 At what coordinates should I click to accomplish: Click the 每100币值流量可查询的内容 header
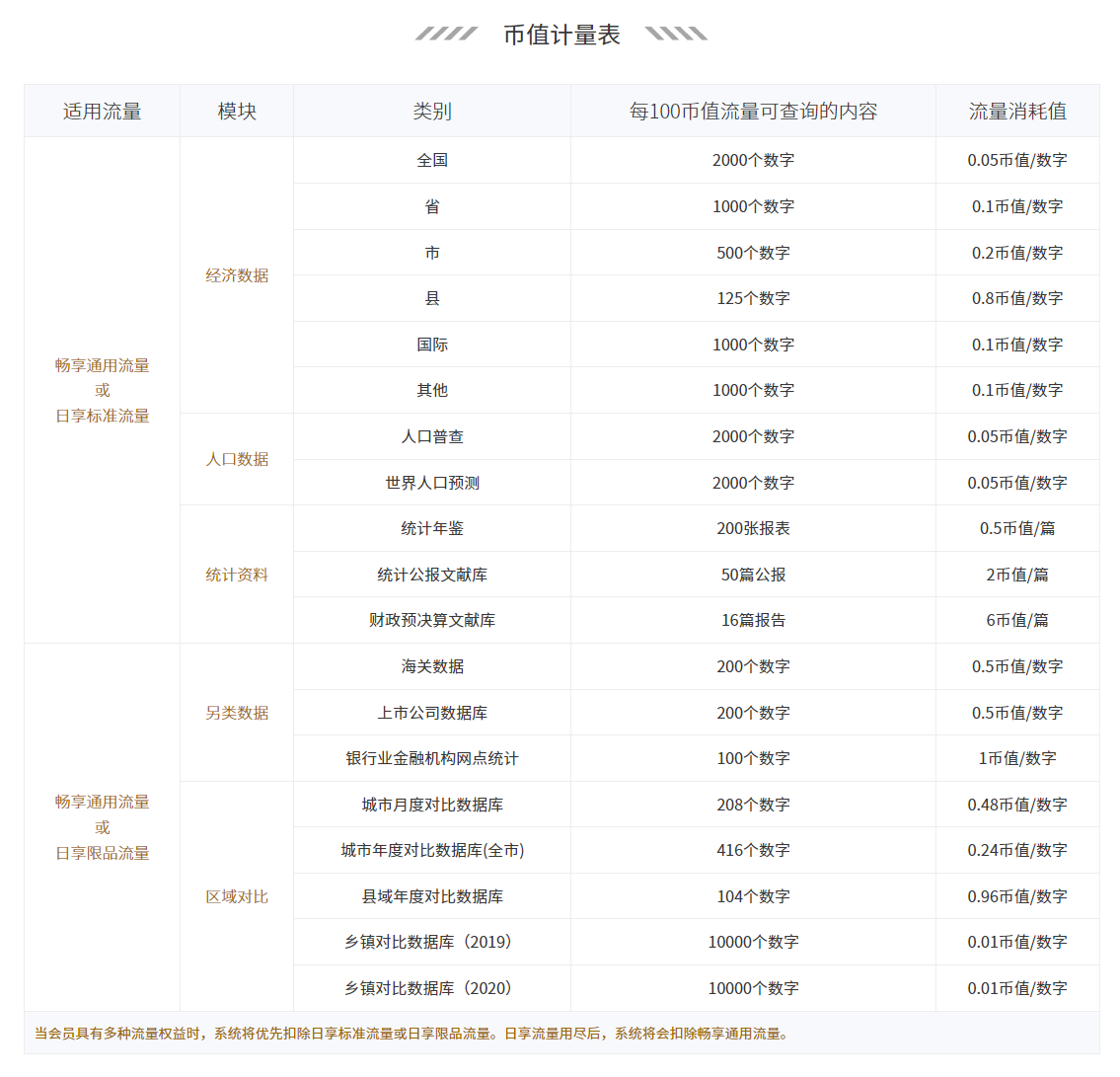[753, 112]
